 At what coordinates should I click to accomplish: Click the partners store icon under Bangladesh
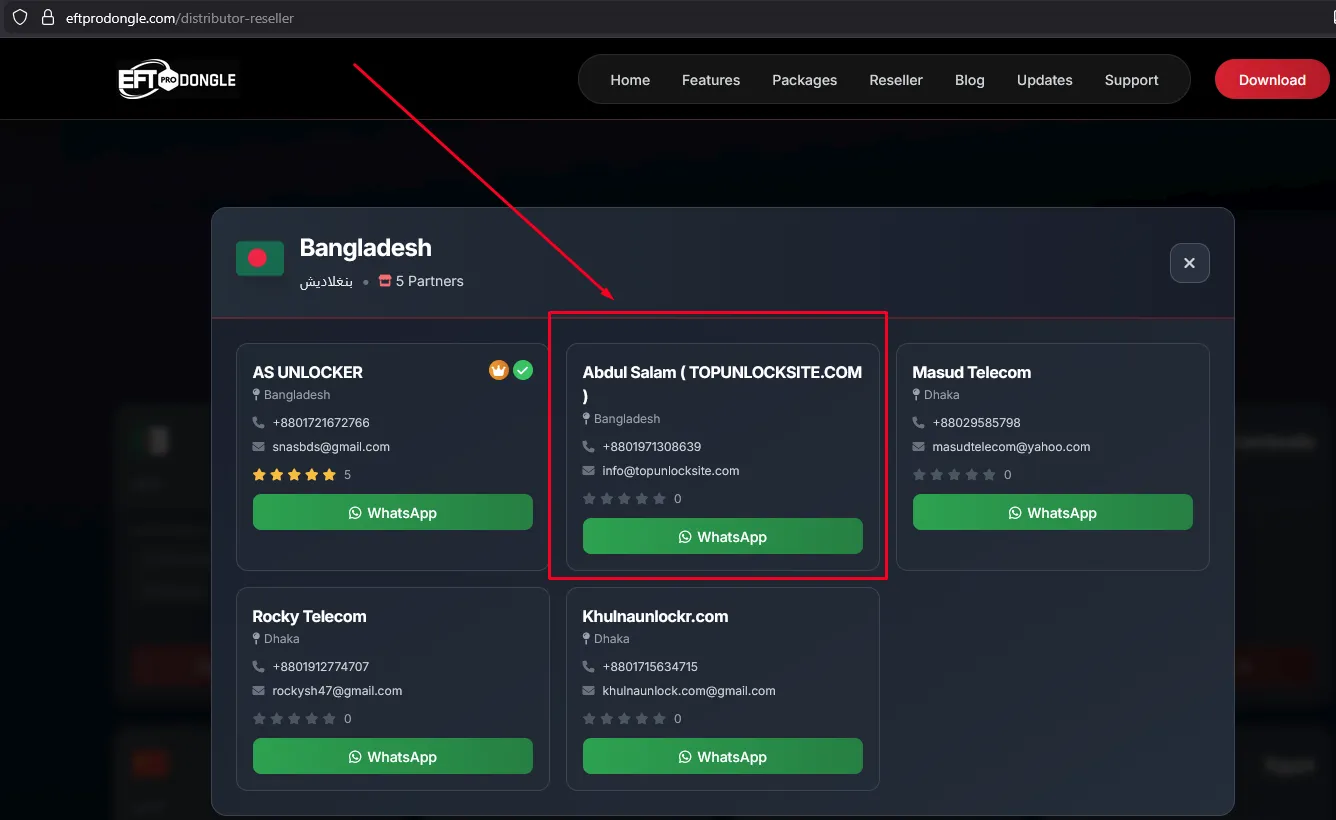tap(385, 281)
